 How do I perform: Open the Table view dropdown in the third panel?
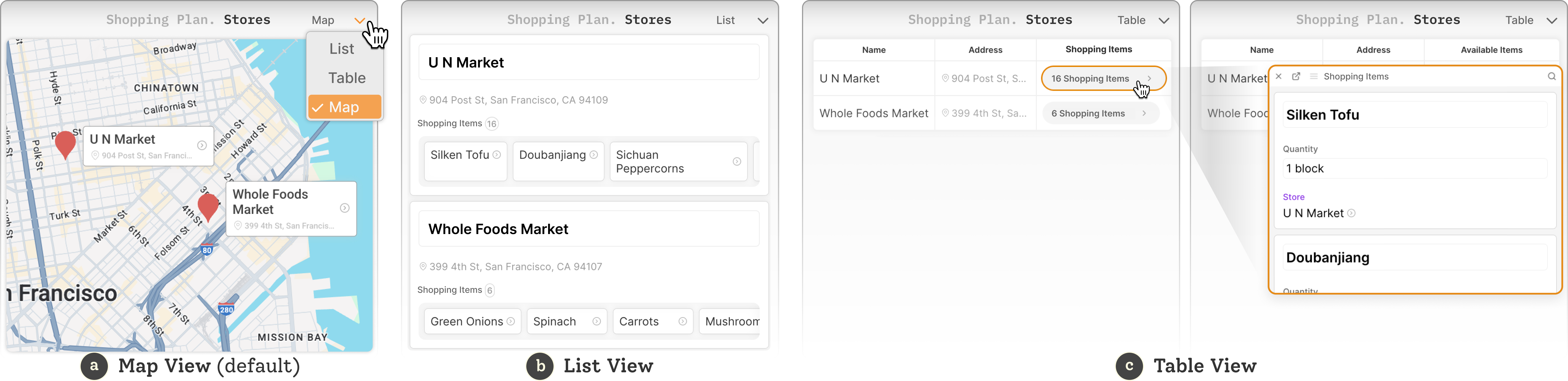(1163, 21)
